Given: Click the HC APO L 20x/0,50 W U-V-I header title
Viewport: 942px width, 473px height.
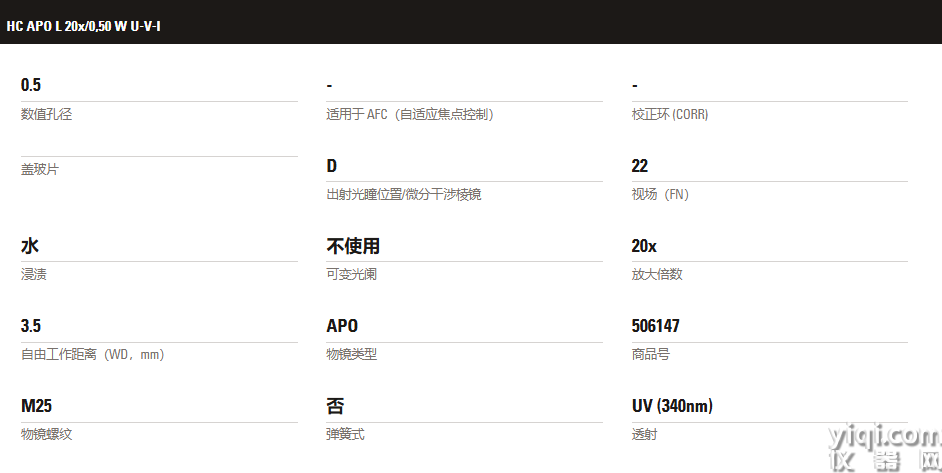Looking at the screenshot, I should (x=83, y=25).
